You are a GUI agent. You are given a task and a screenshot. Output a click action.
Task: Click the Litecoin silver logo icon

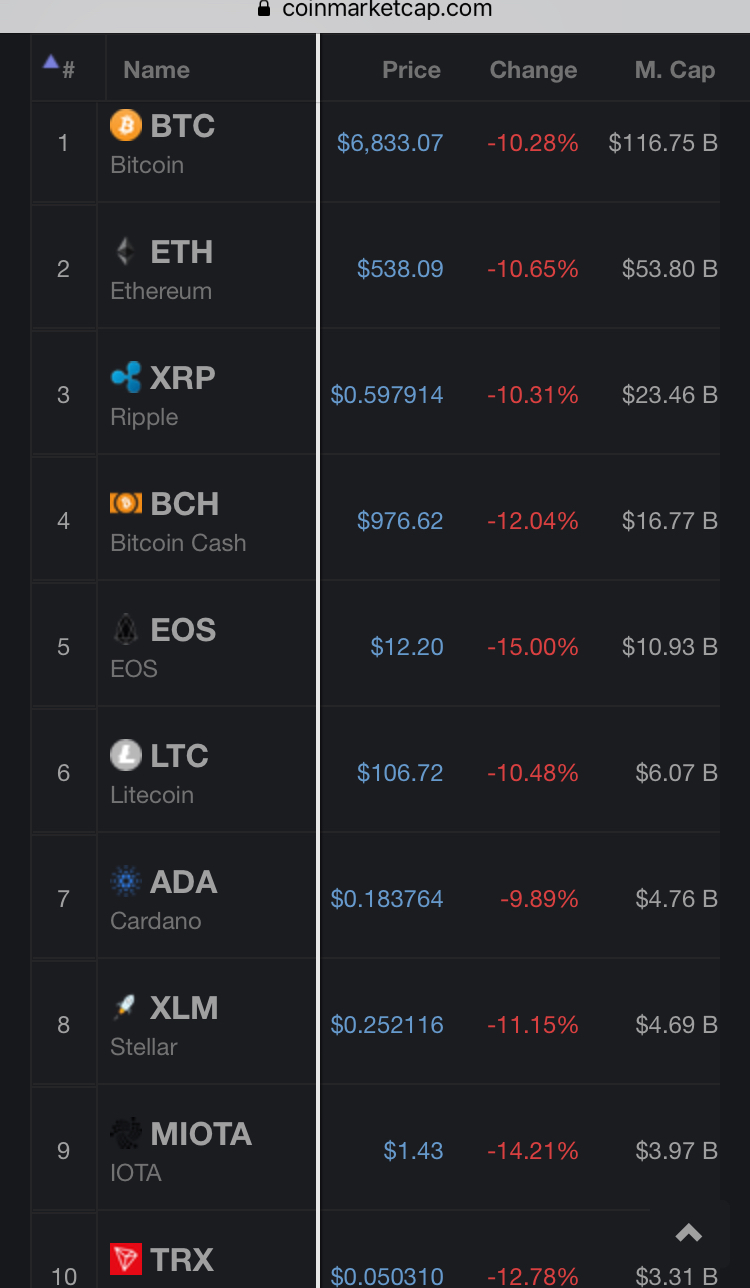[126, 755]
